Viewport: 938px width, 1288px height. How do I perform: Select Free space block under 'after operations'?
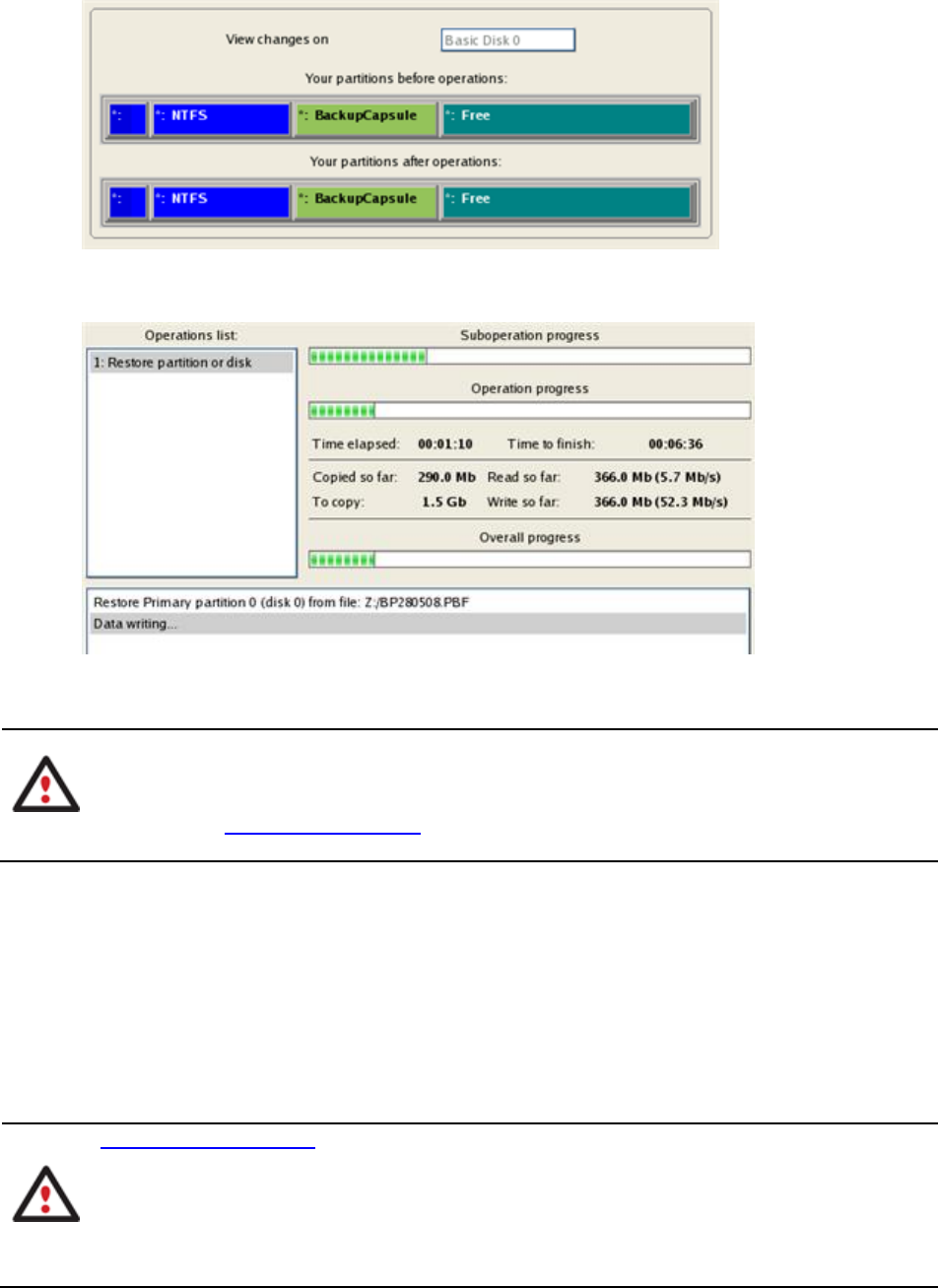click(569, 202)
